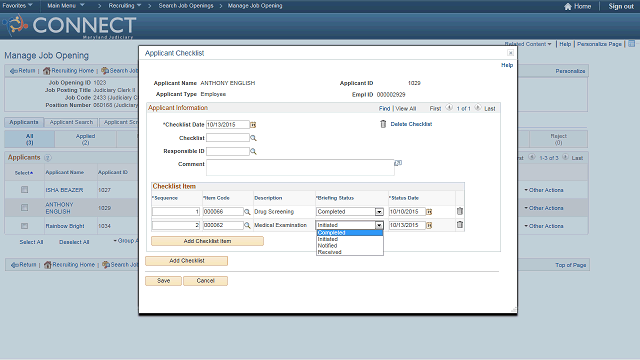Click the Connect logo

click(69, 26)
